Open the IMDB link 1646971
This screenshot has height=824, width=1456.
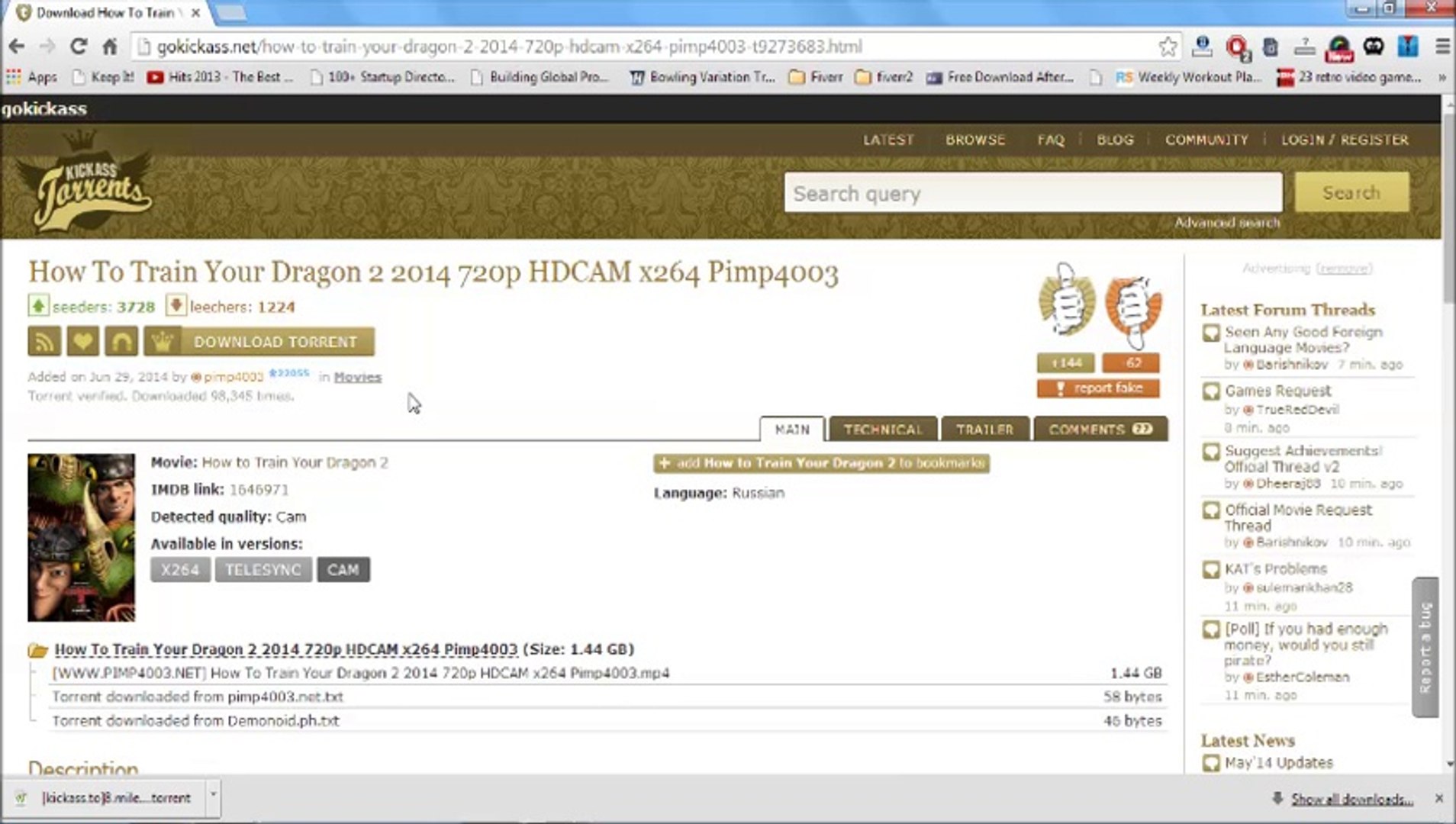[x=259, y=490]
